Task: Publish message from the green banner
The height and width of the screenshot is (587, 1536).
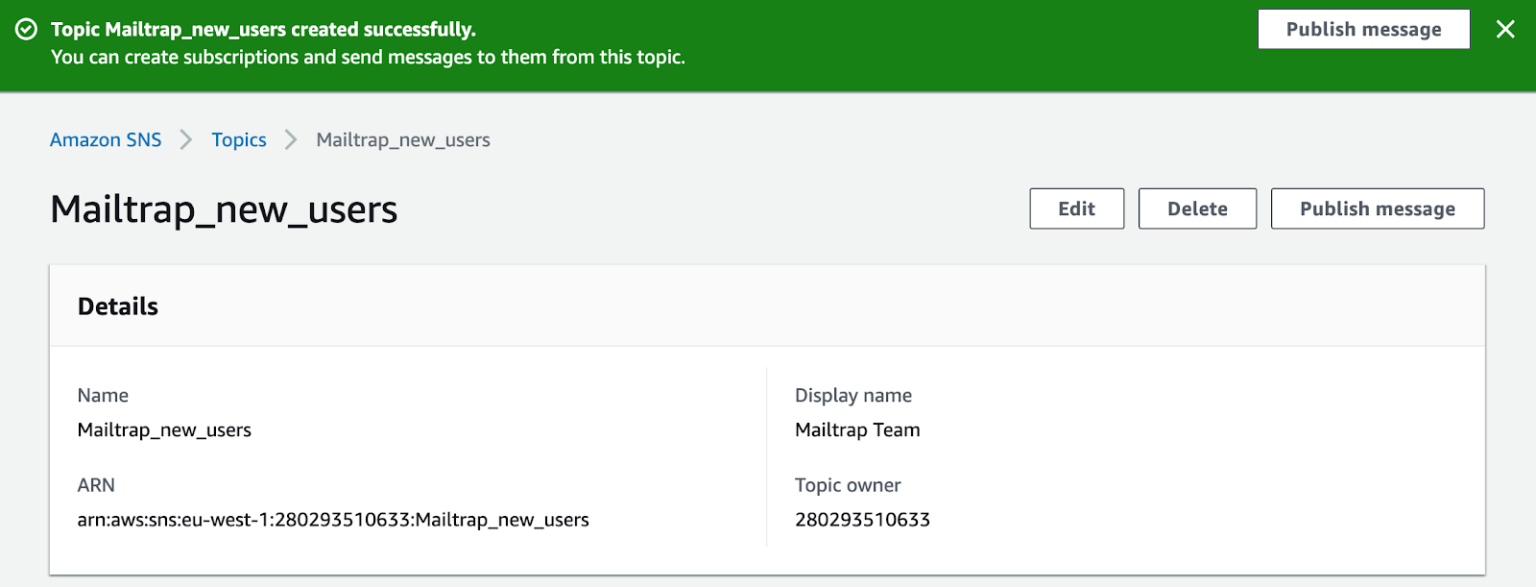Action: pos(1363,28)
